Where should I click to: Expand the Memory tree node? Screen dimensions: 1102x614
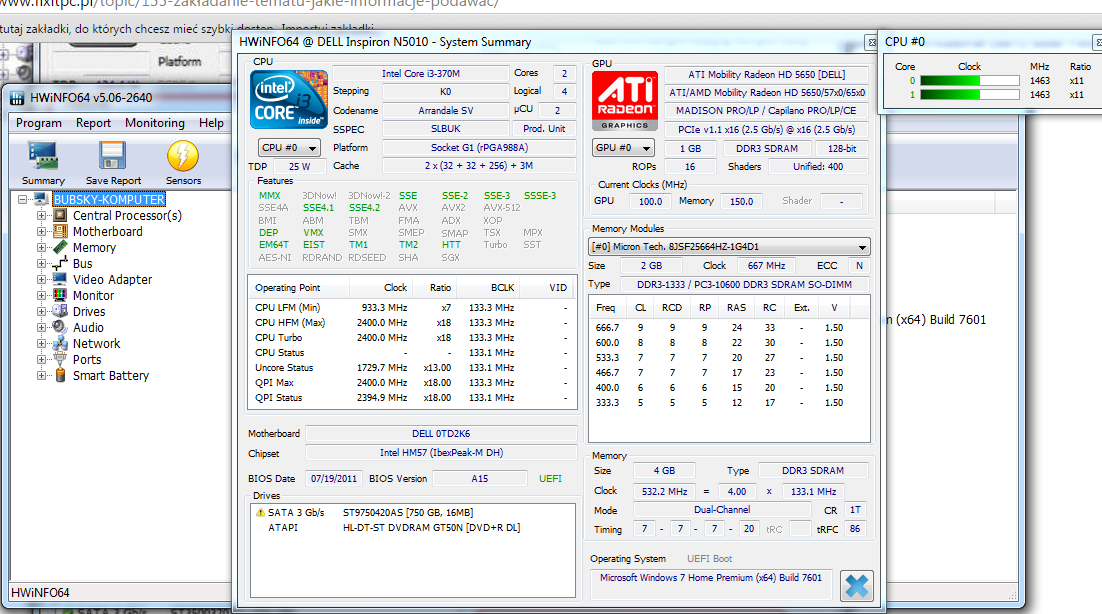(41, 247)
